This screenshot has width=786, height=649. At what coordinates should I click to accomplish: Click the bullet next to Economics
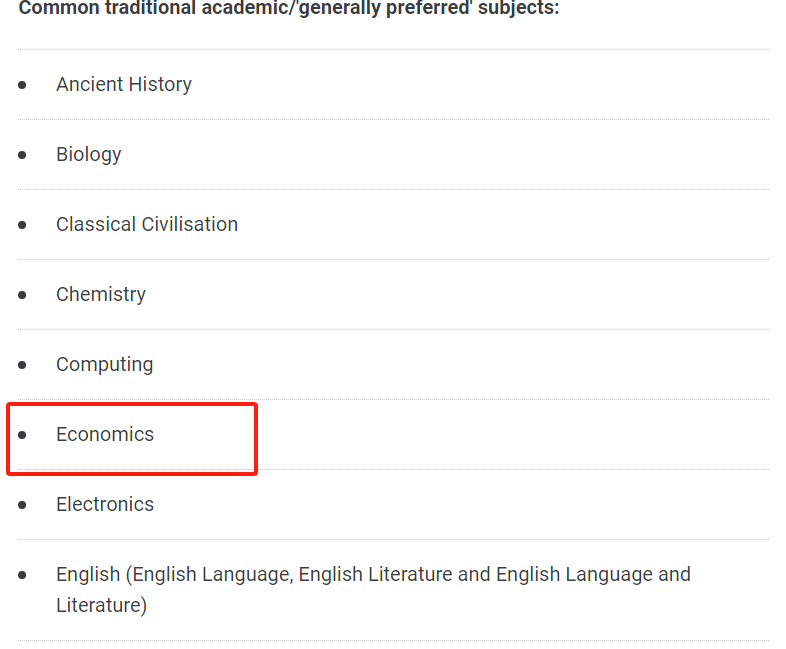click(x=22, y=435)
